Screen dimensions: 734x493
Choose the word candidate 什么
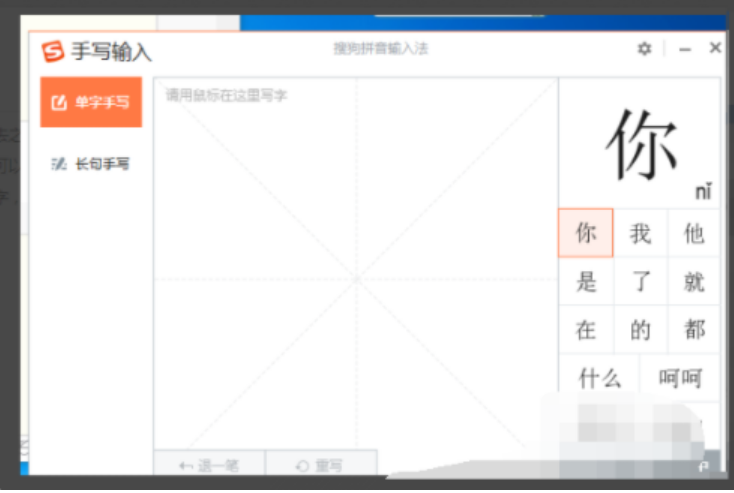pyautogui.click(x=599, y=378)
